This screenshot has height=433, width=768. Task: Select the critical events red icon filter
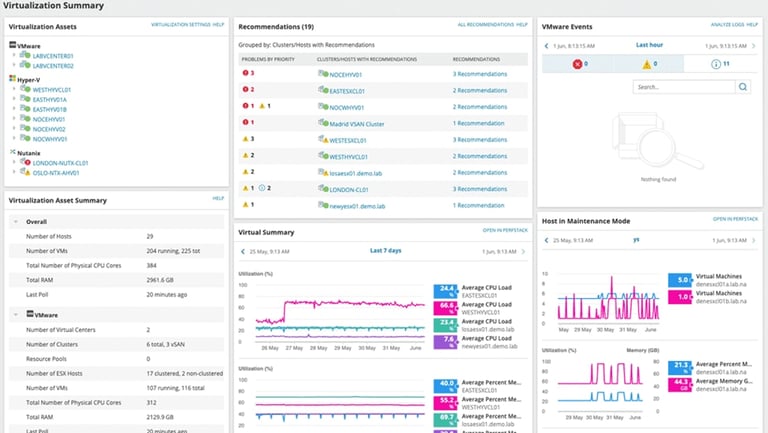point(577,64)
